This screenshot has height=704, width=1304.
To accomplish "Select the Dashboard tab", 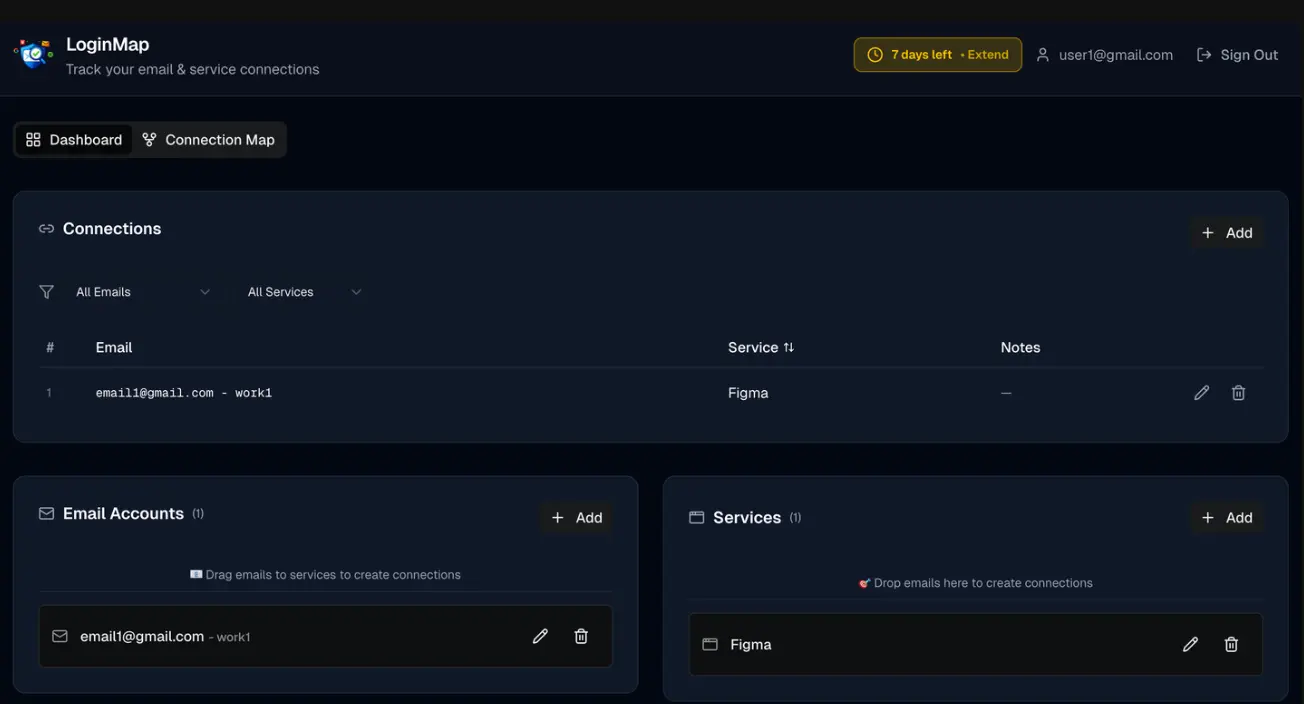I will (74, 139).
